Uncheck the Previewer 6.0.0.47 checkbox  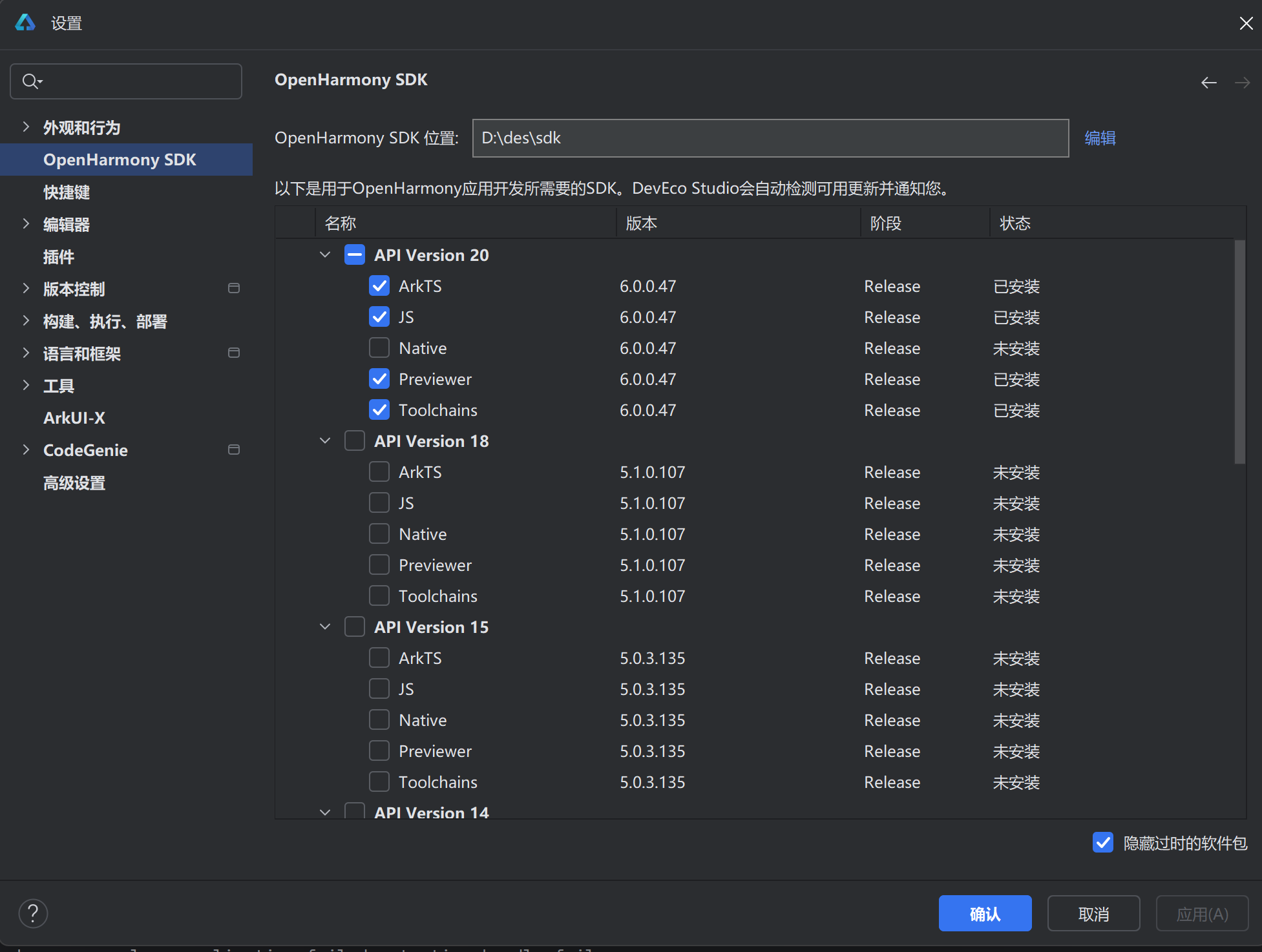[x=379, y=379]
